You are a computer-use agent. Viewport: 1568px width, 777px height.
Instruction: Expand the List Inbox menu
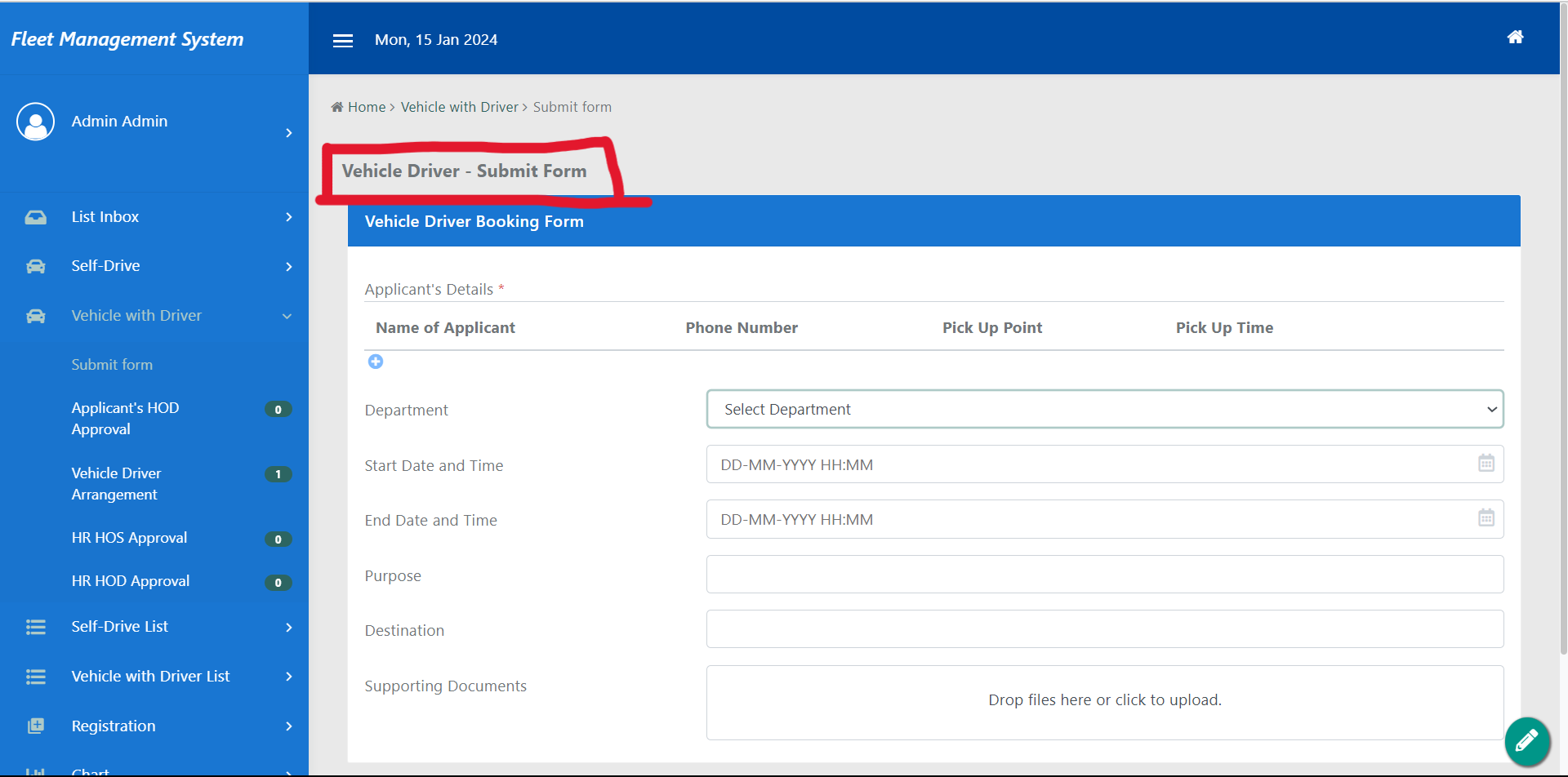288,217
